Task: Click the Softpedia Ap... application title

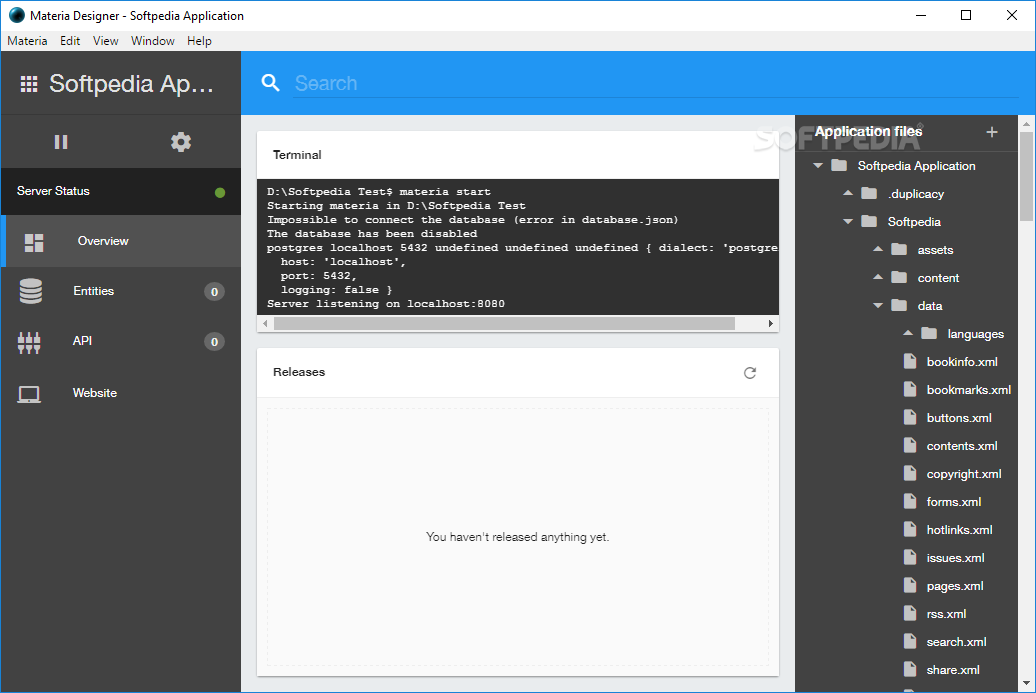Action: point(131,84)
